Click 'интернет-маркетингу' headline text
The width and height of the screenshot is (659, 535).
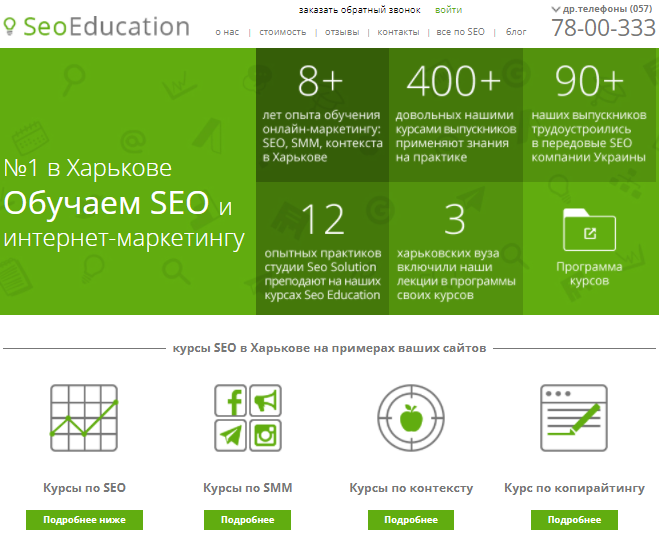pos(124,239)
